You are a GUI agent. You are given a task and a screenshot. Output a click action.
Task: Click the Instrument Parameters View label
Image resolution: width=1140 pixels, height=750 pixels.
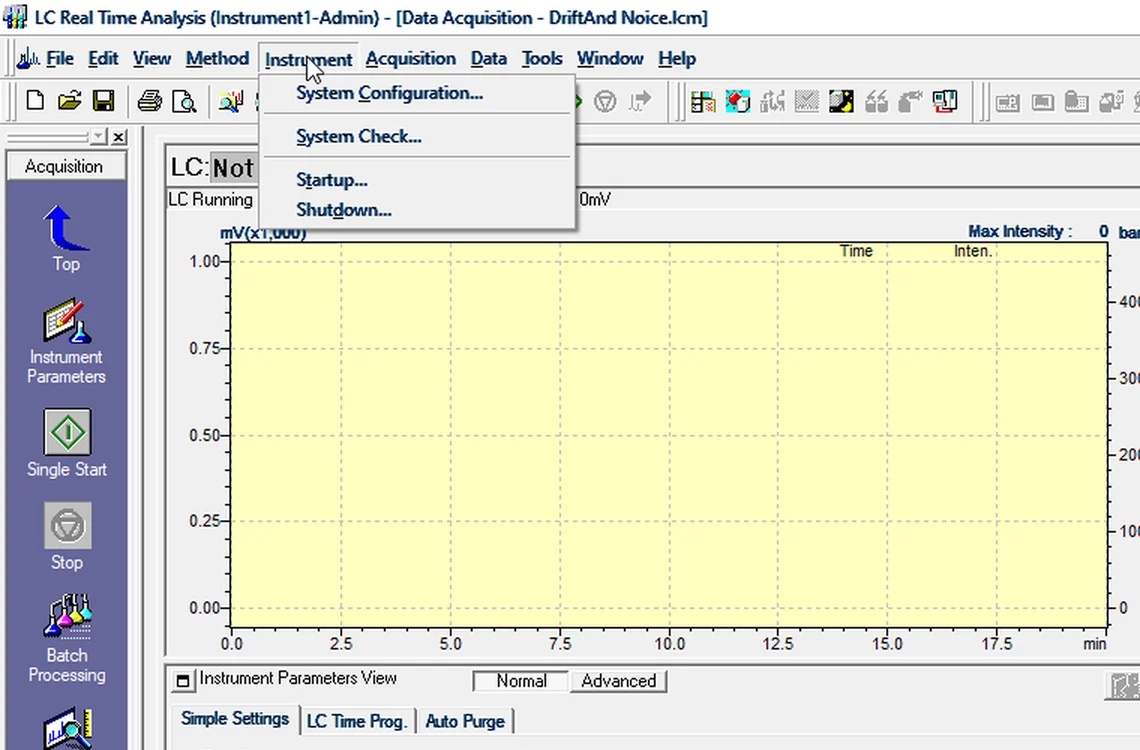(298, 678)
